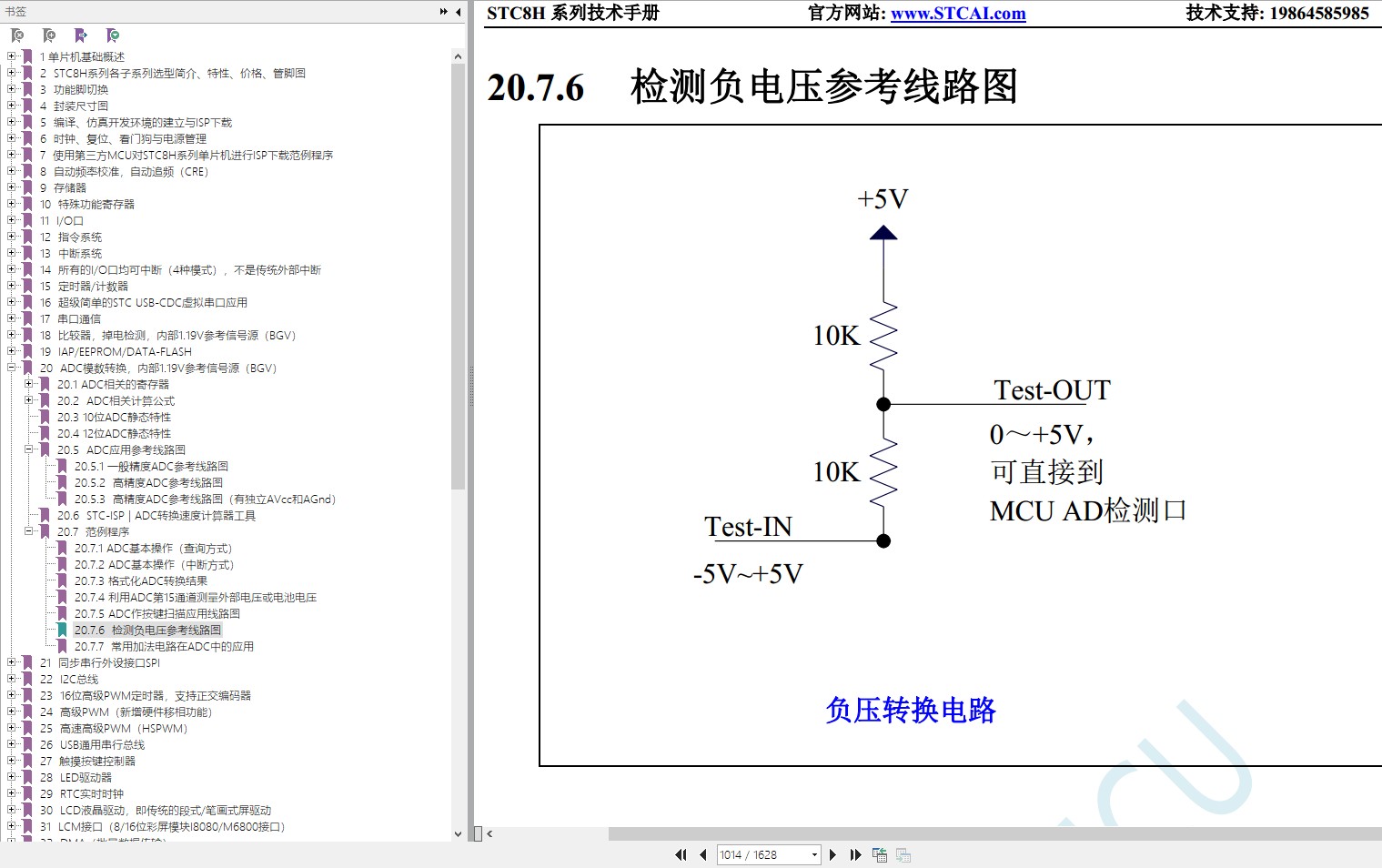The image size is (1382, 868).
Task: Open bookmark 20.3 10位ADC静态特性
Action: click(x=114, y=417)
